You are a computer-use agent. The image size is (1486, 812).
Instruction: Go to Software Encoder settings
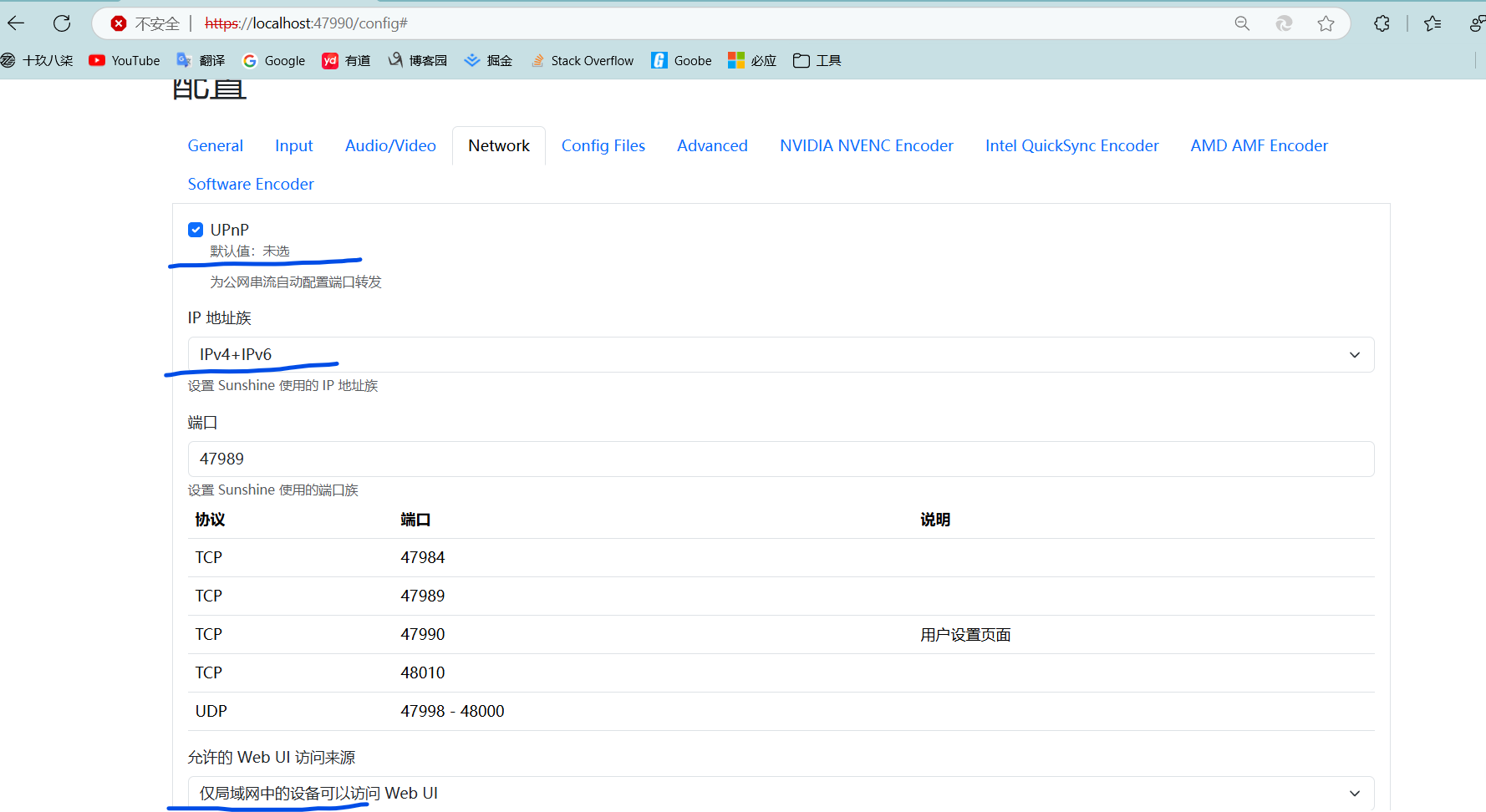[x=251, y=184]
